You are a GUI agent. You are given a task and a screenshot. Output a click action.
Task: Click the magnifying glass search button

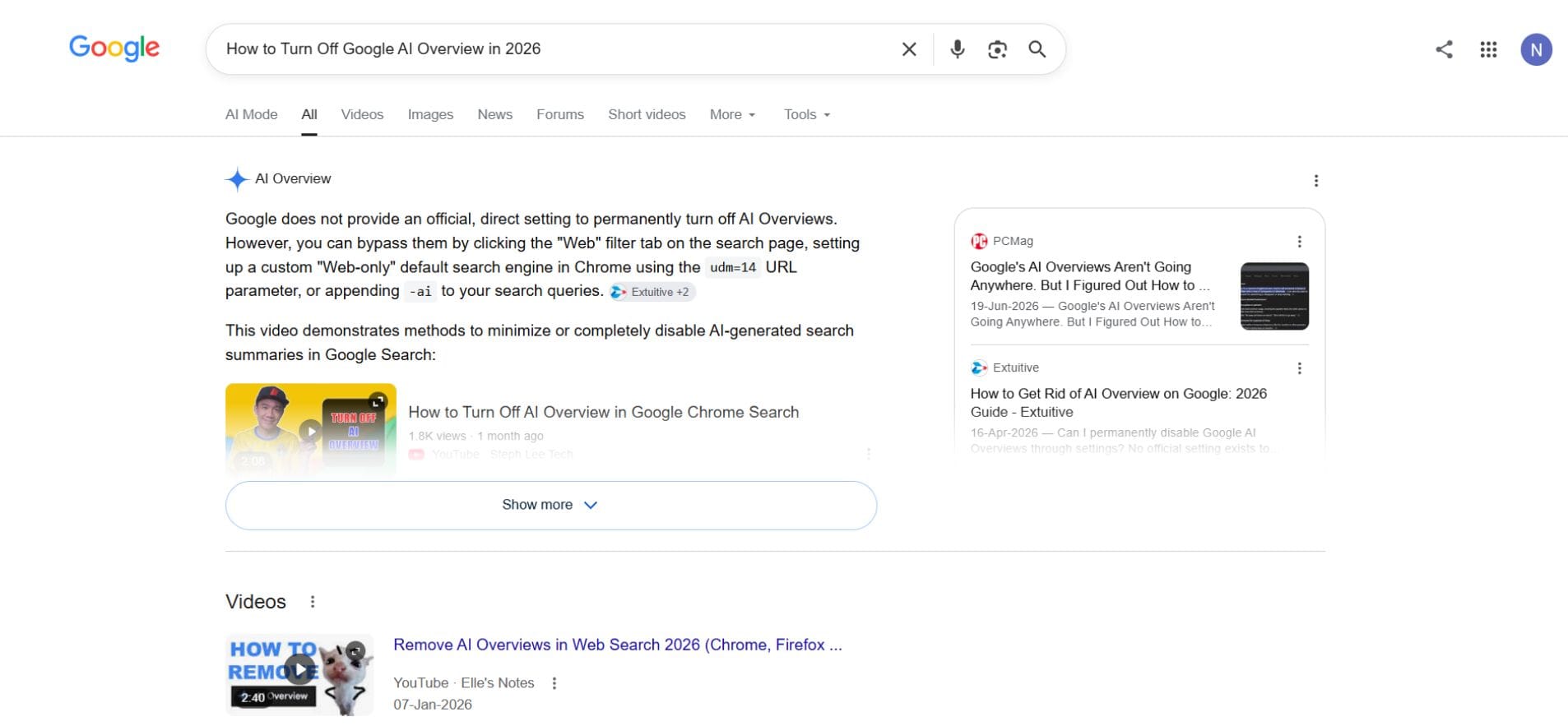click(x=1037, y=49)
